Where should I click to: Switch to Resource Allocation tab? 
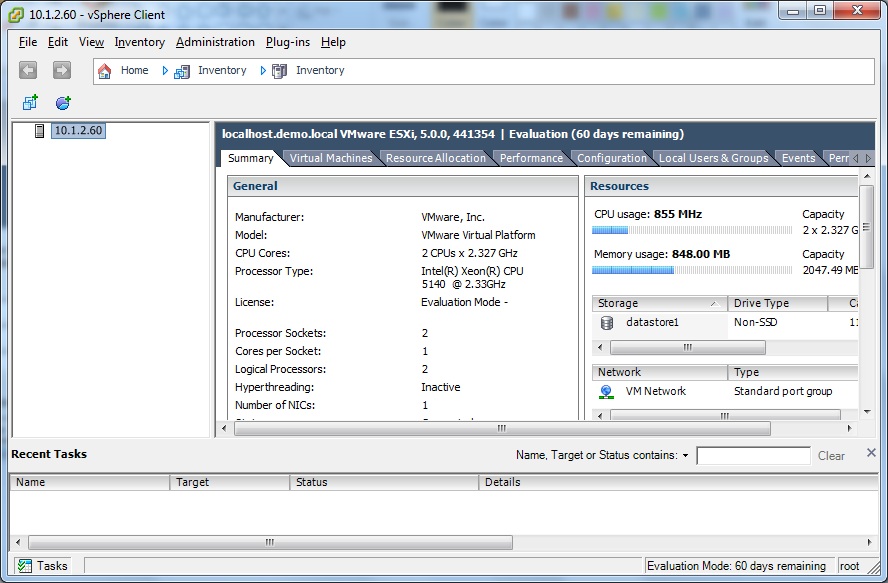436,158
